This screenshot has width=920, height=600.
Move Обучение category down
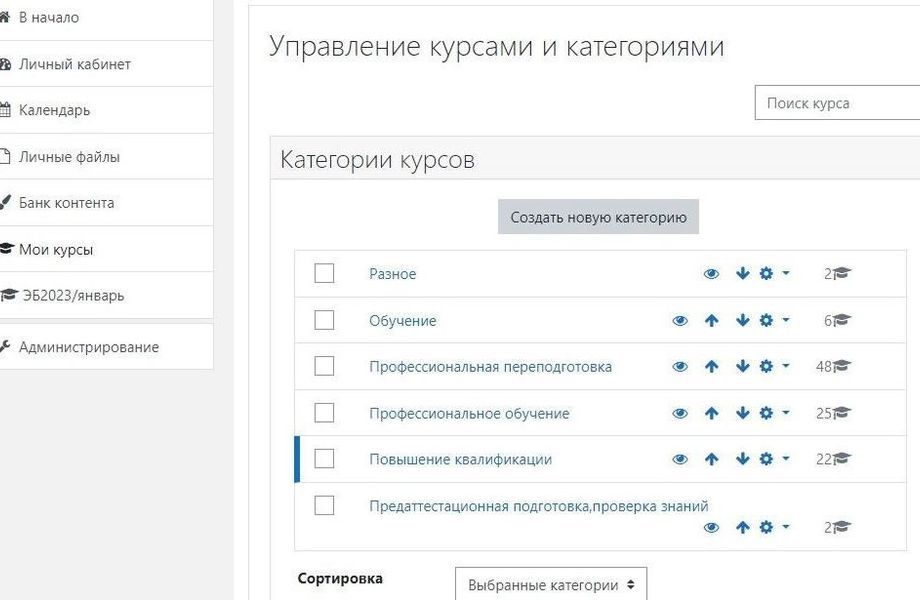[x=743, y=320]
